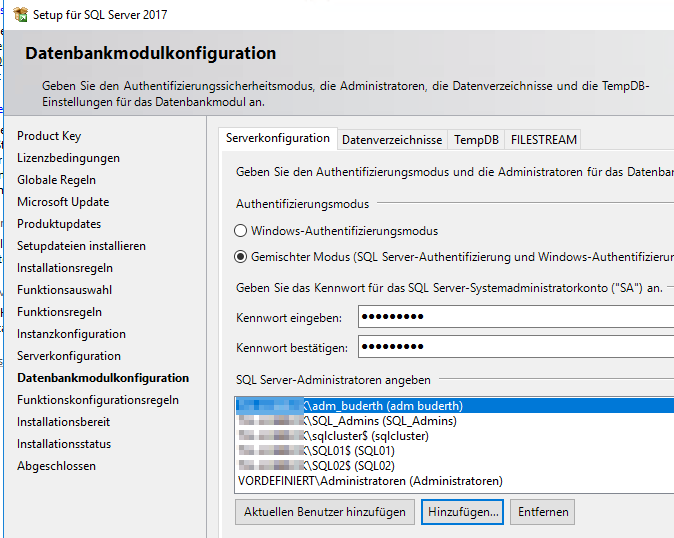Screen dimensions: 674x538
Task: Click Funktionskonfigurationsregeln step in sidebar
Action: pyautogui.click(x=98, y=400)
